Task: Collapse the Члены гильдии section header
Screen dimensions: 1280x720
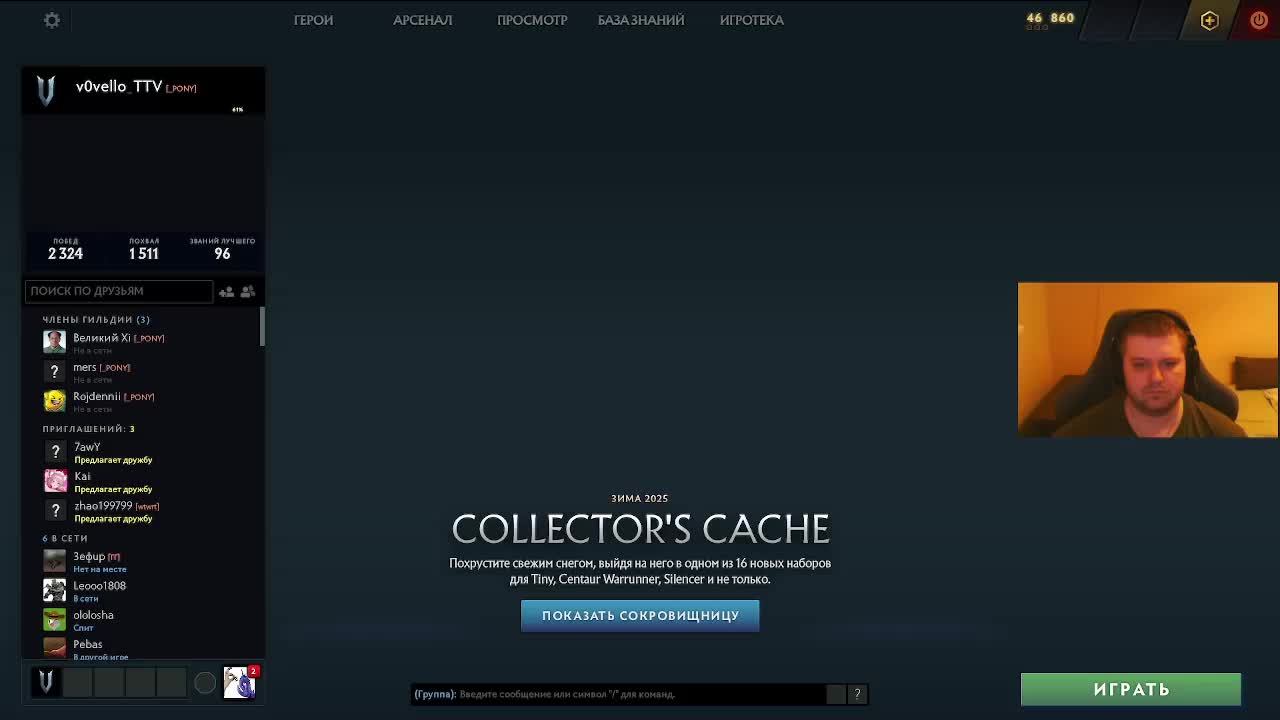Action: [x=96, y=319]
